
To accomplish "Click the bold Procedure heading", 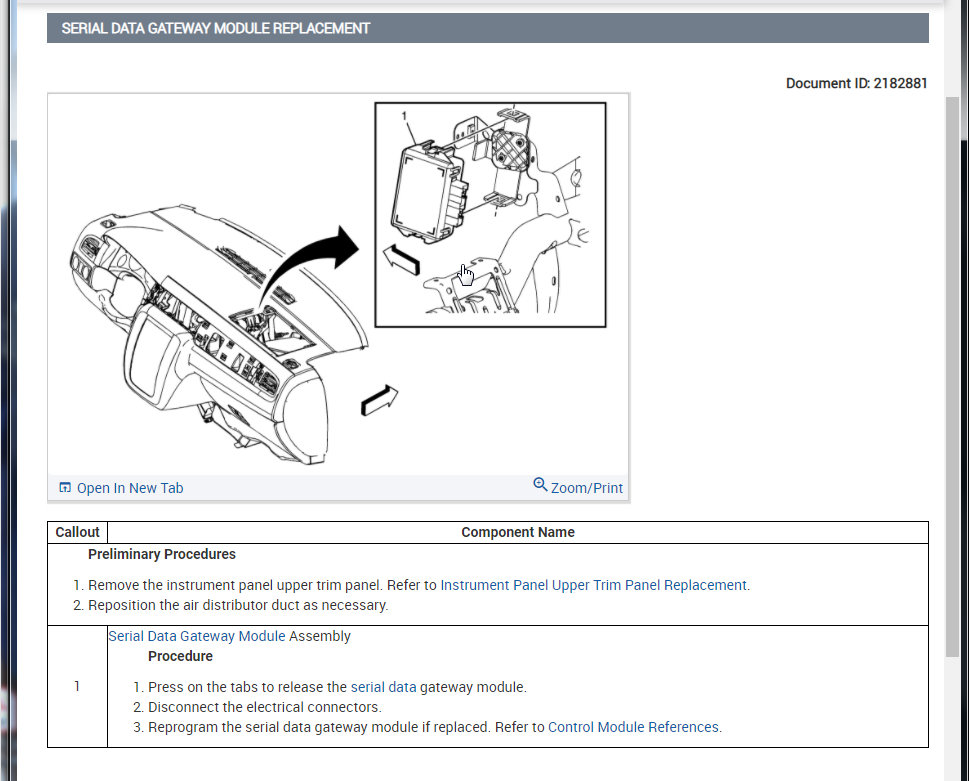I will click(180, 656).
